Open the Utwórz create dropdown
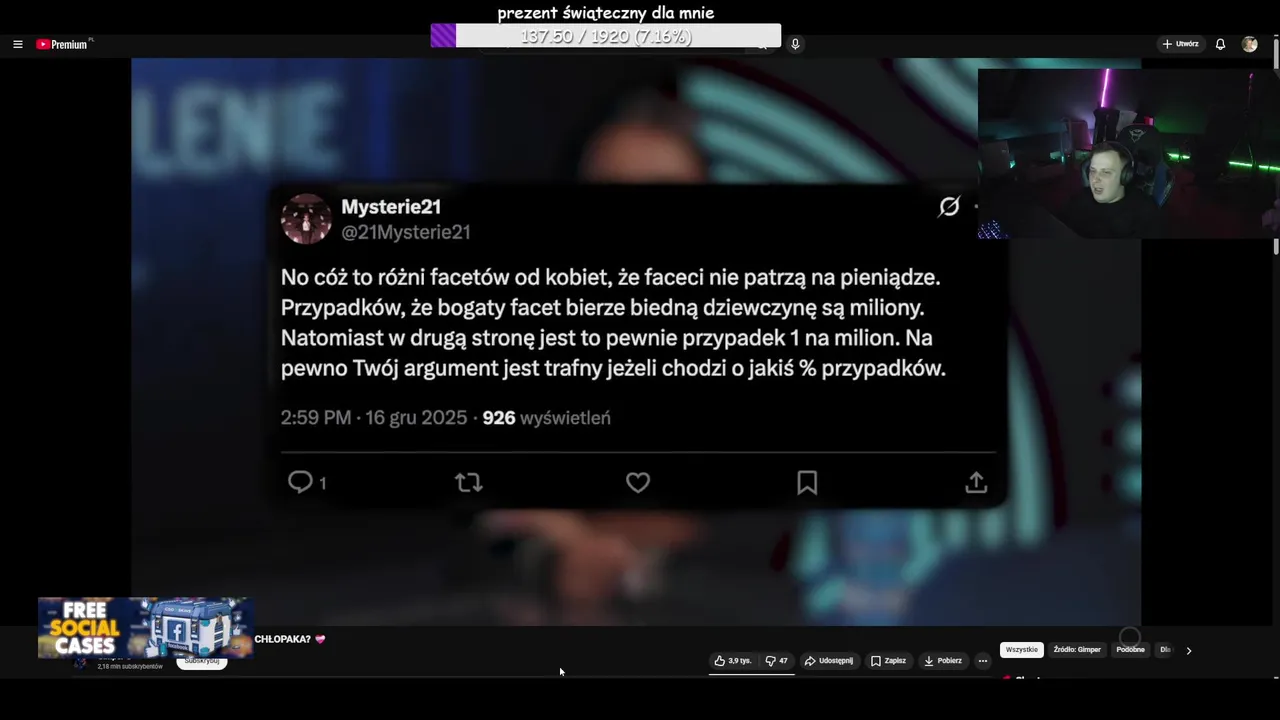Image resolution: width=1280 pixels, height=720 pixels. (x=1180, y=44)
